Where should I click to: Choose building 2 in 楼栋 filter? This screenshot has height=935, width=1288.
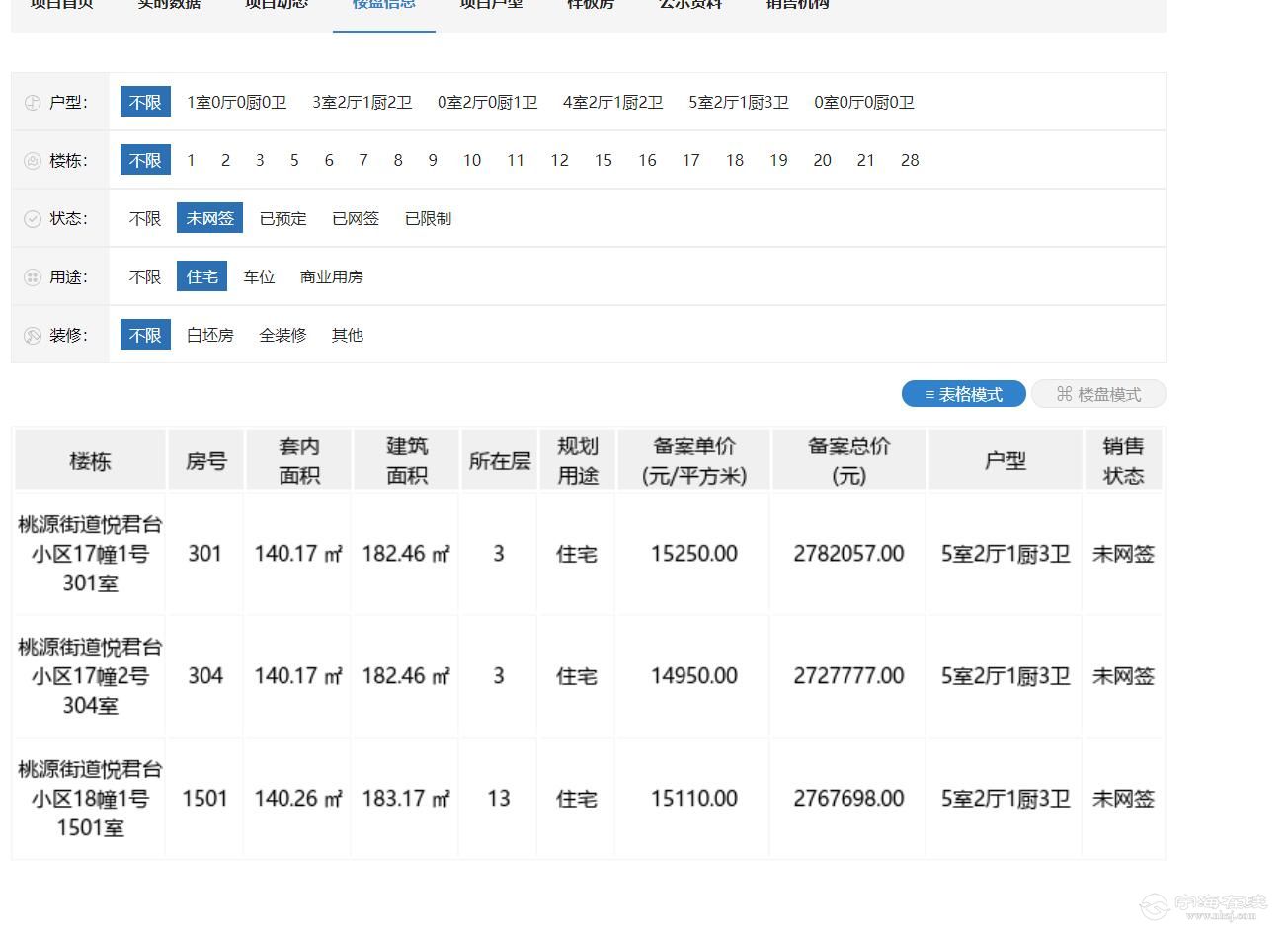pyautogui.click(x=225, y=160)
